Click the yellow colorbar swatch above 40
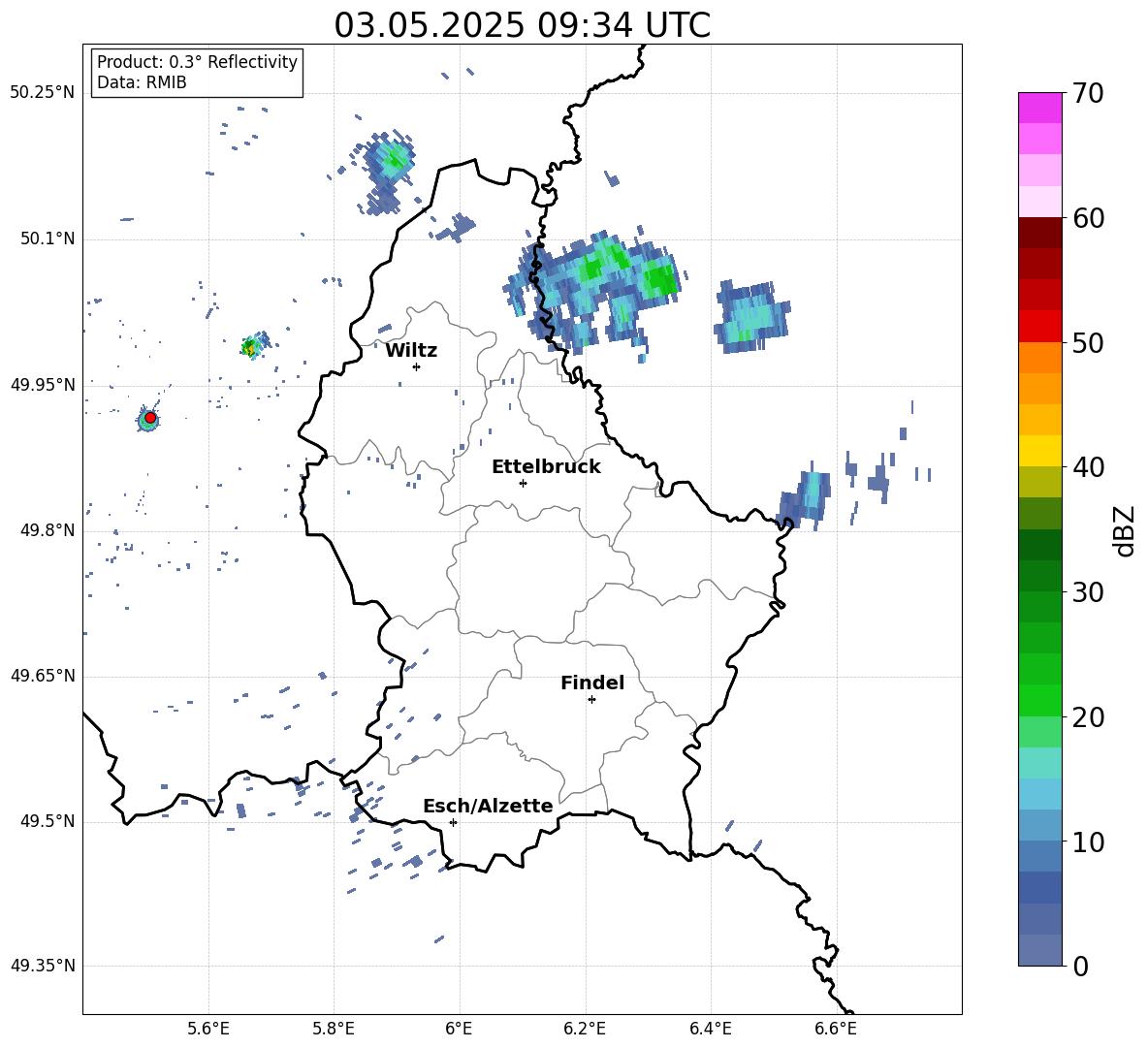The image size is (1148, 1048). point(1039,451)
